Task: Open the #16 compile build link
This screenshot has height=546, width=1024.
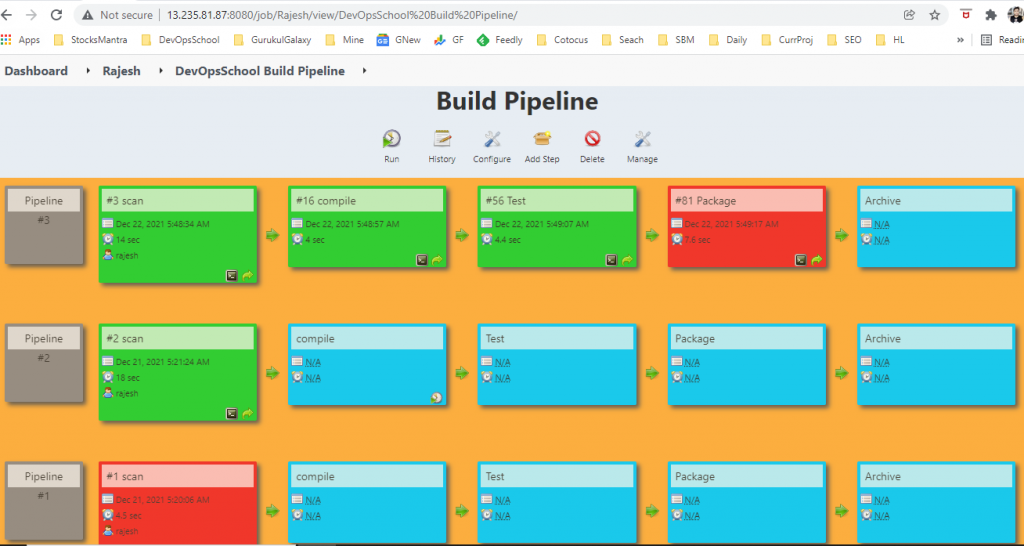Action: point(326,201)
